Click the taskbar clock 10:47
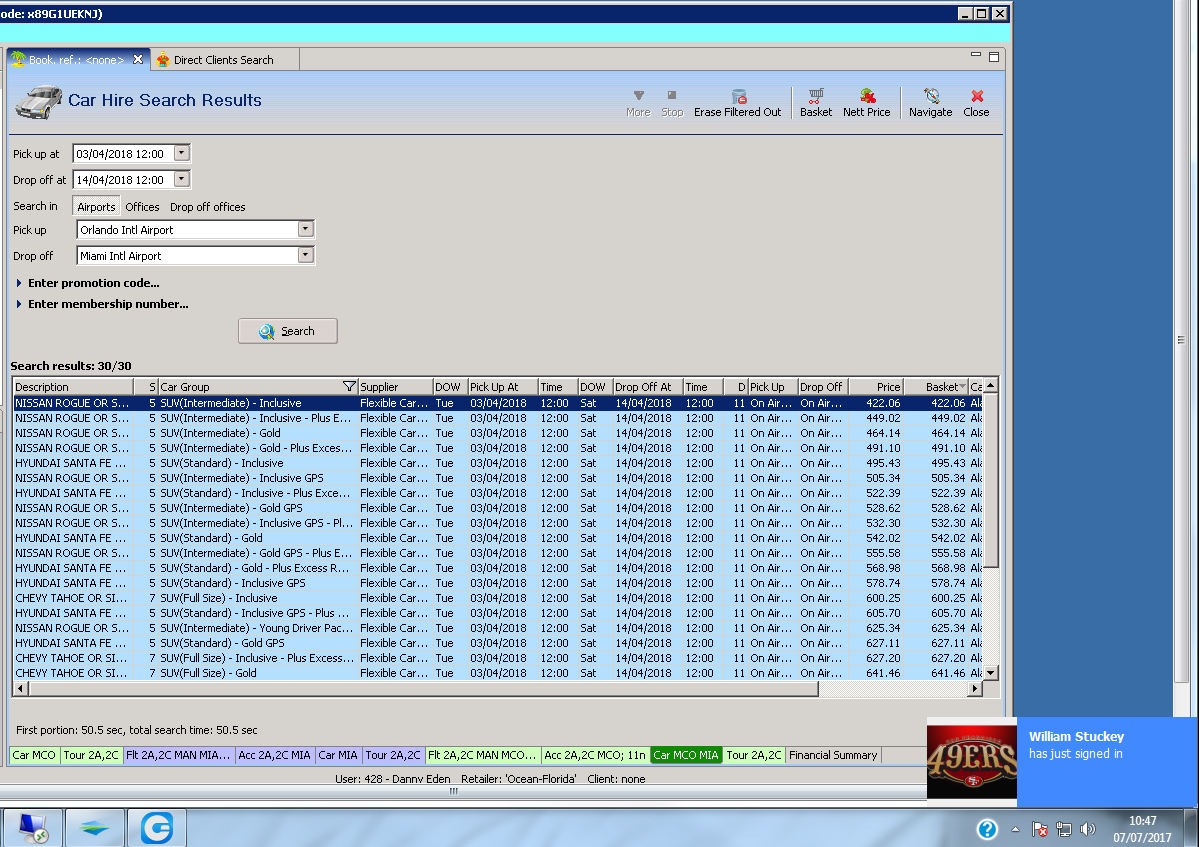The width and height of the screenshot is (1199, 847). click(x=1142, y=820)
